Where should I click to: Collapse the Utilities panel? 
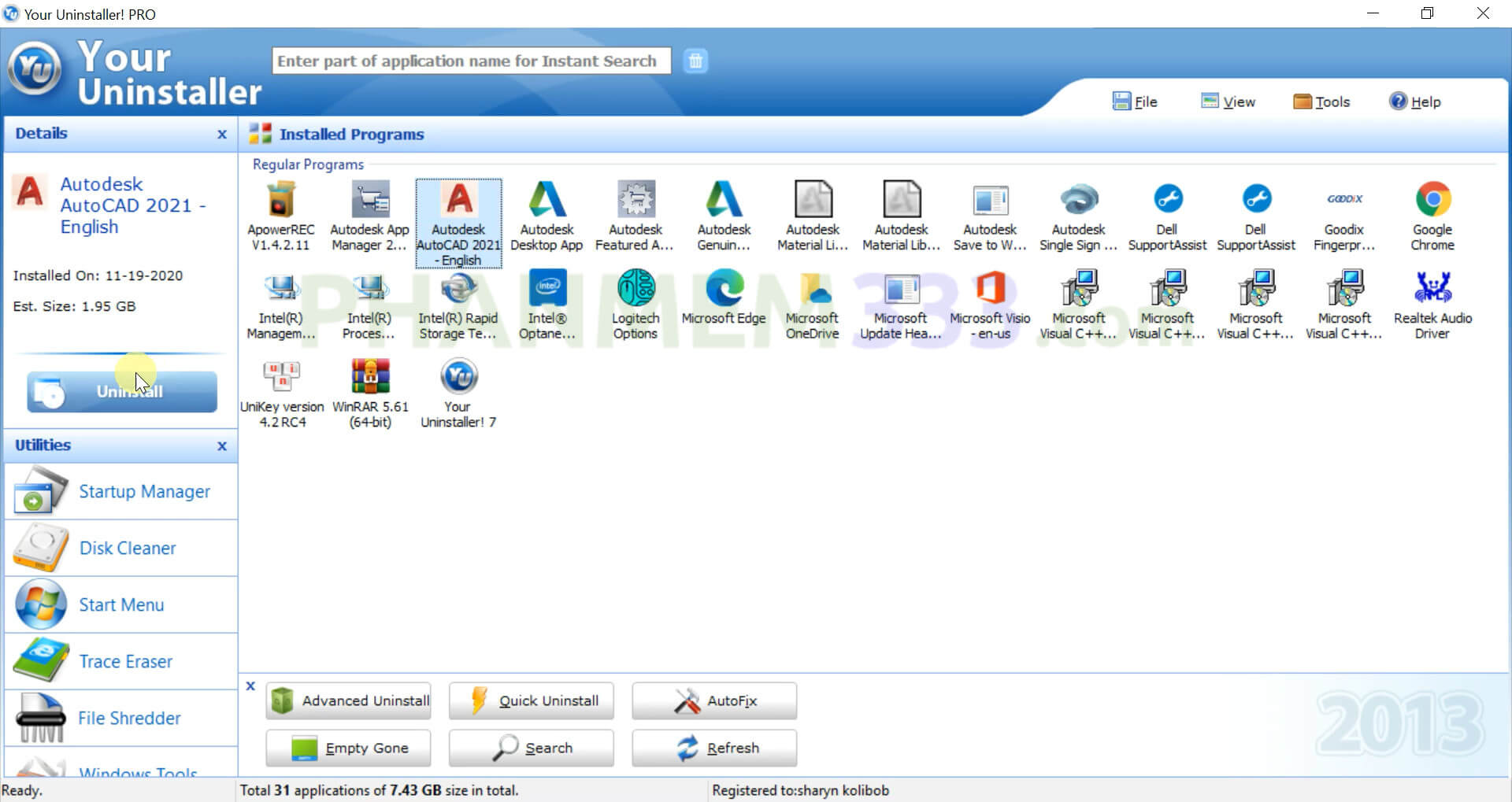click(x=222, y=446)
